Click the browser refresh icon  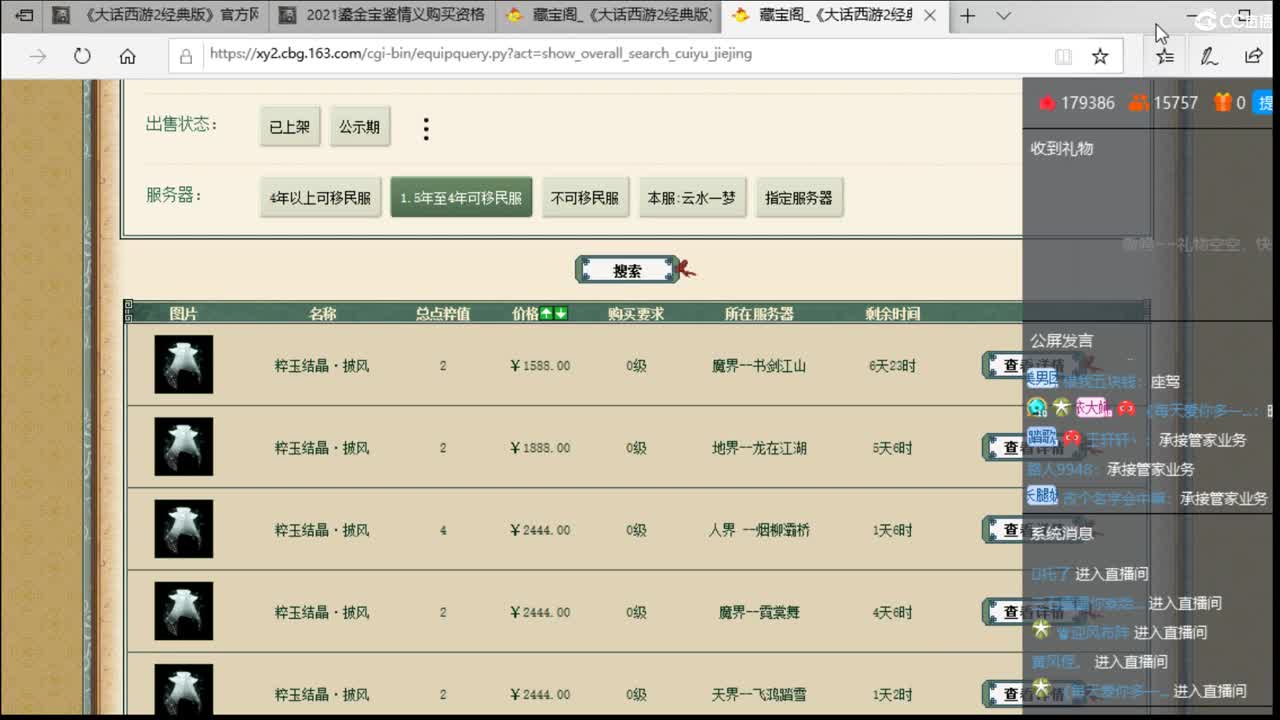click(x=82, y=57)
